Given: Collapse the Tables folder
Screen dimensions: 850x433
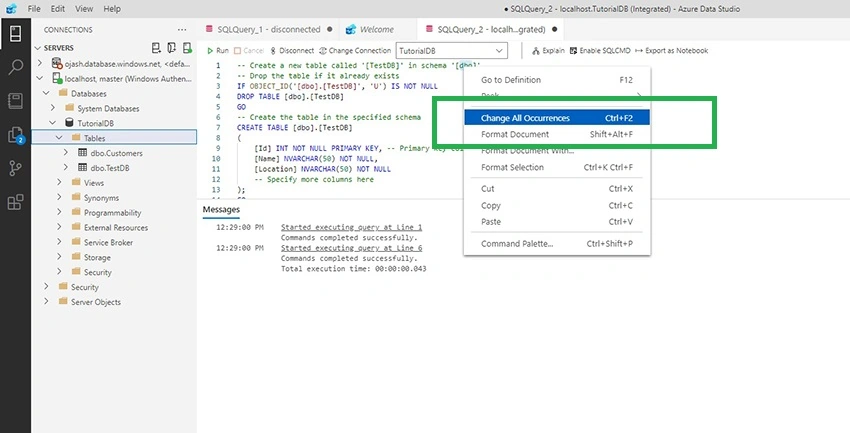Looking at the screenshot, I should click(x=59, y=138).
